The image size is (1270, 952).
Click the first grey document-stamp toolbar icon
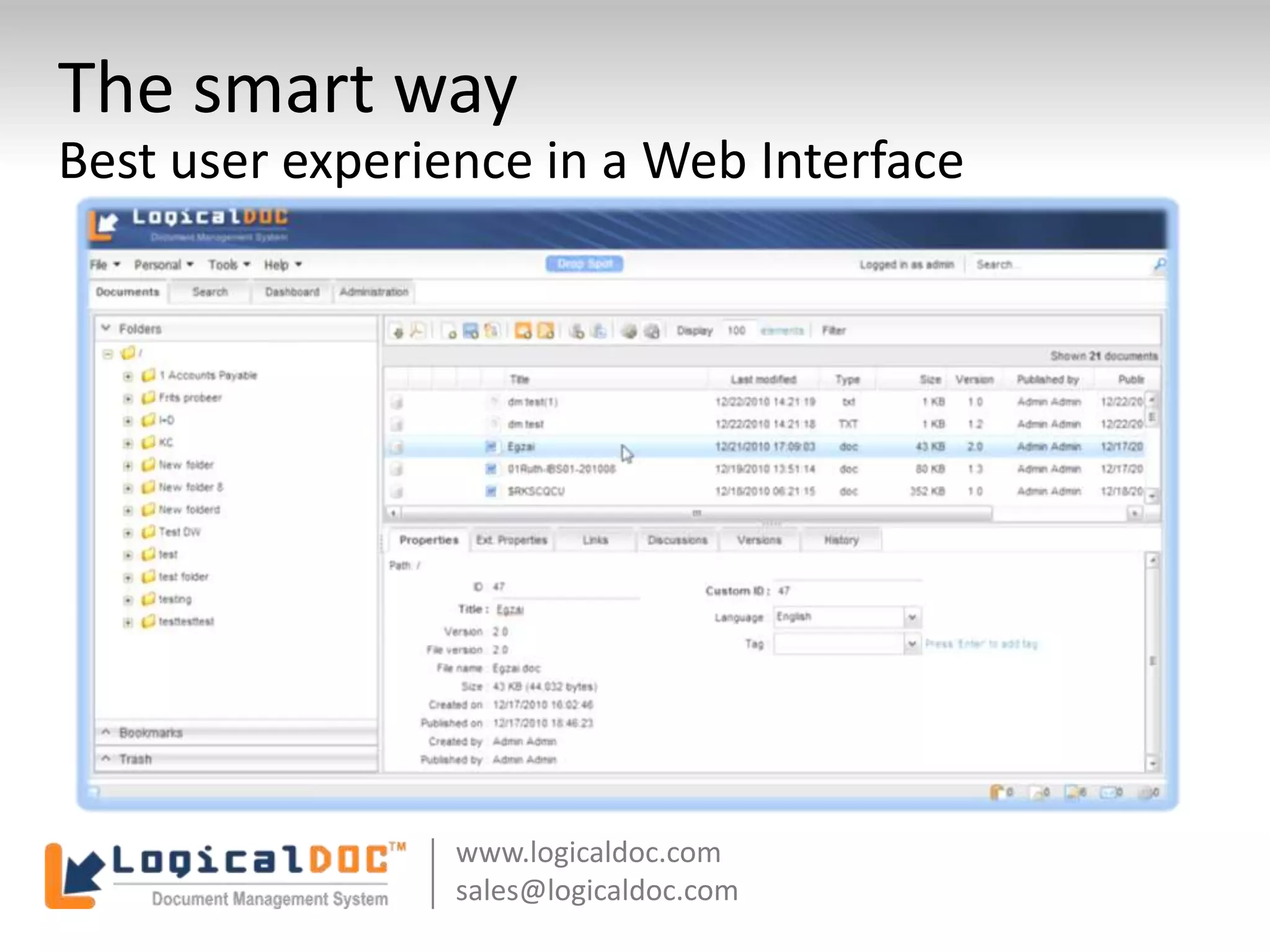coord(577,332)
